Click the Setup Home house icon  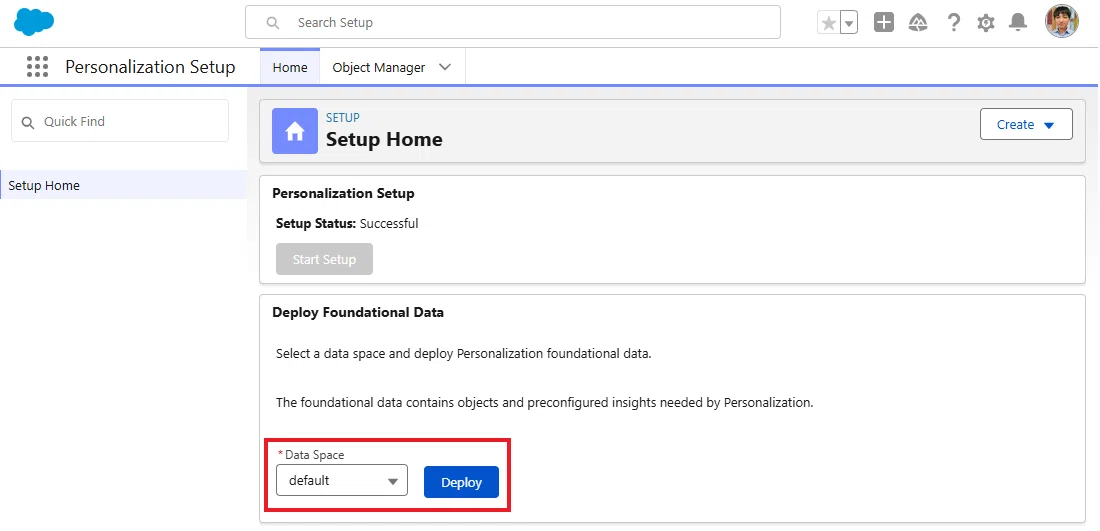coord(295,131)
